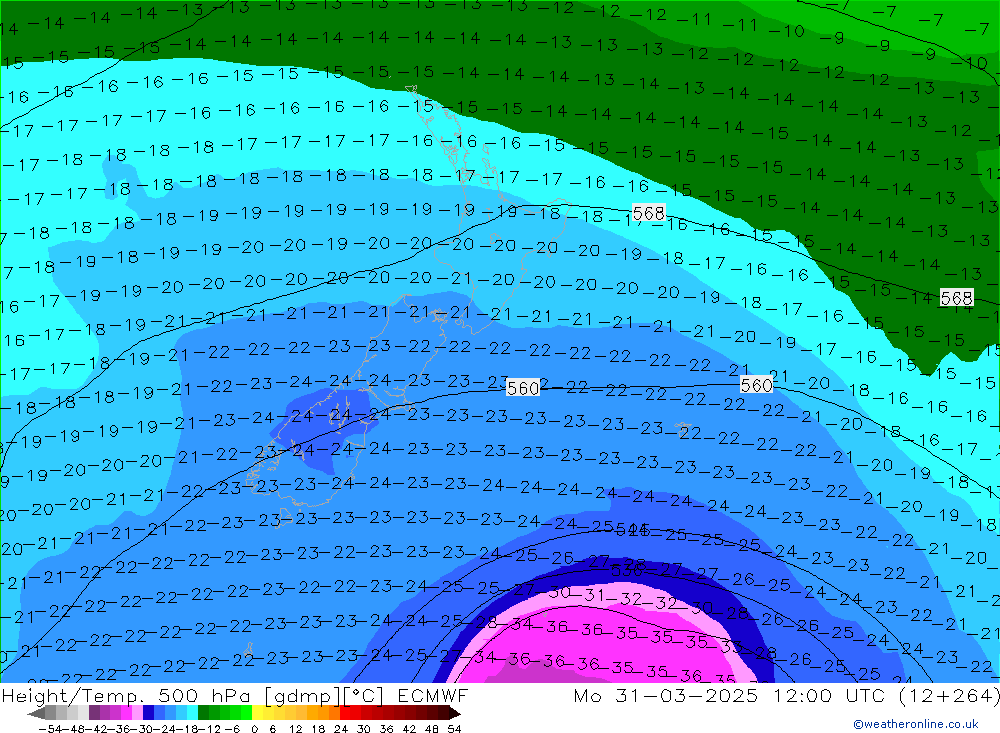Click the weatheronline.co.uk copyright link
This screenshot has width=1000, height=733.
[x=915, y=724]
